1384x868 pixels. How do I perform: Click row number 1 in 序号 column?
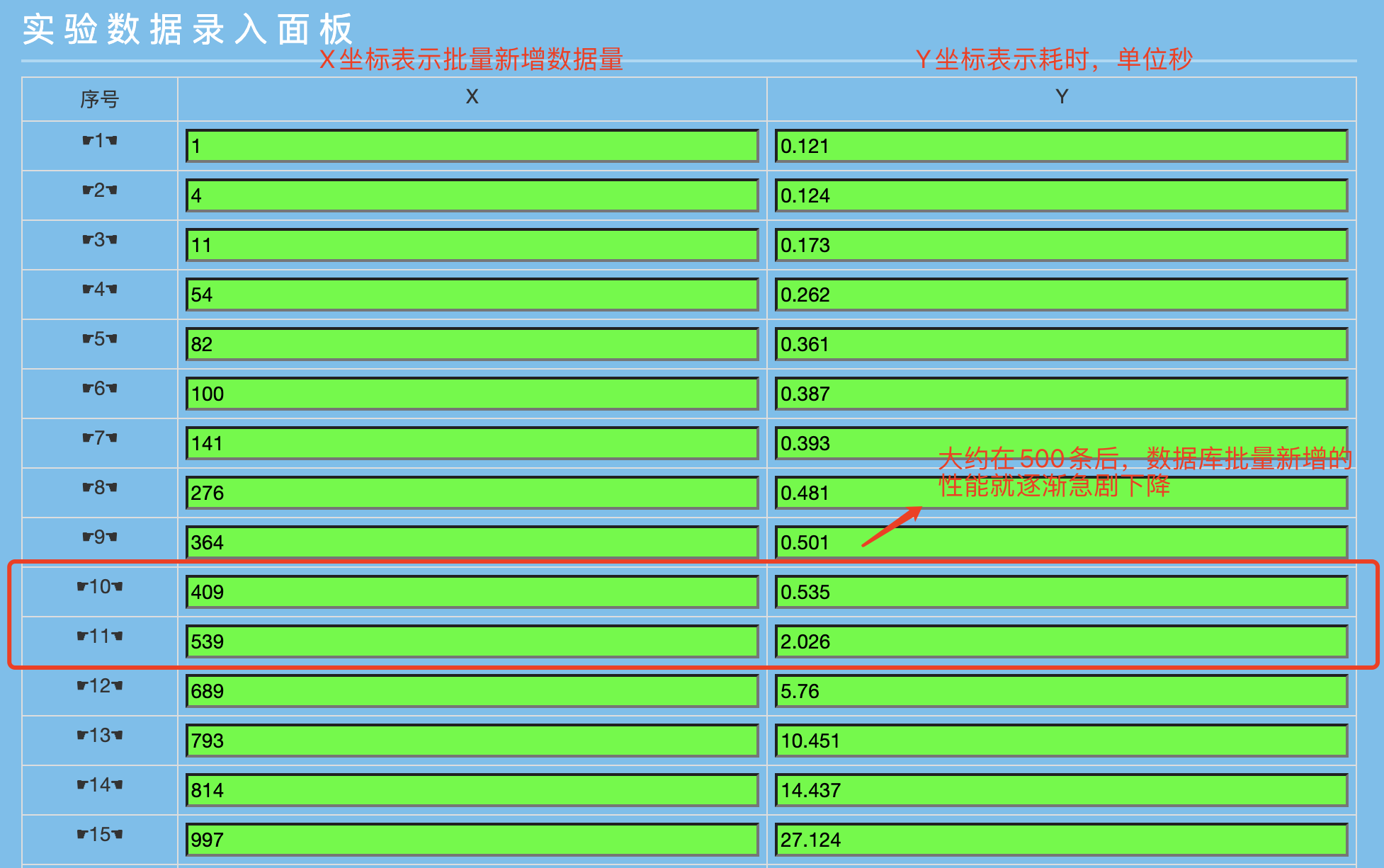pos(99,140)
